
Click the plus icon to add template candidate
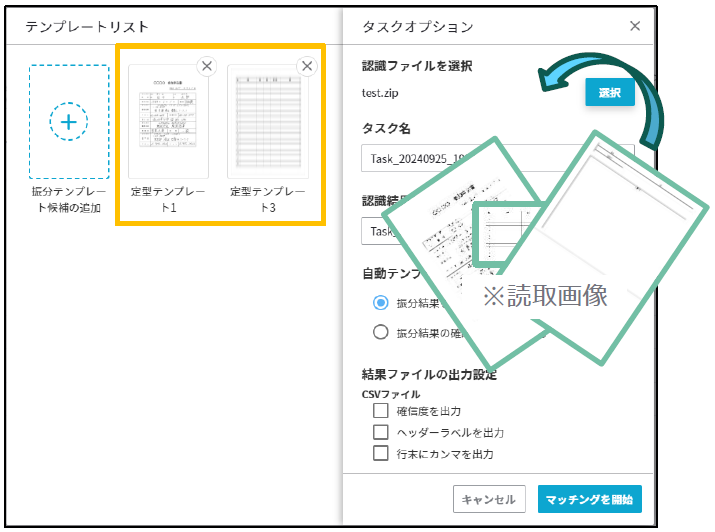(68, 122)
